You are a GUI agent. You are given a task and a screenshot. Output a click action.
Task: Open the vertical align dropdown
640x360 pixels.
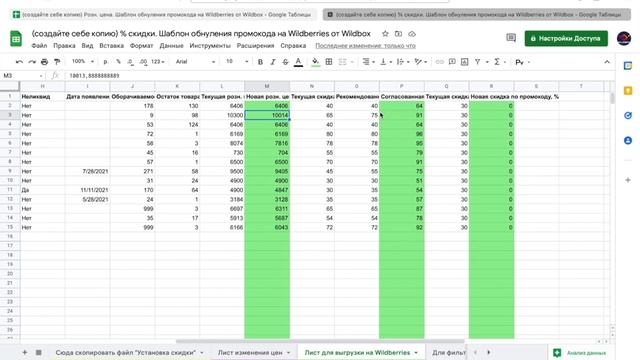pyautogui.click(x=385, y=62)
